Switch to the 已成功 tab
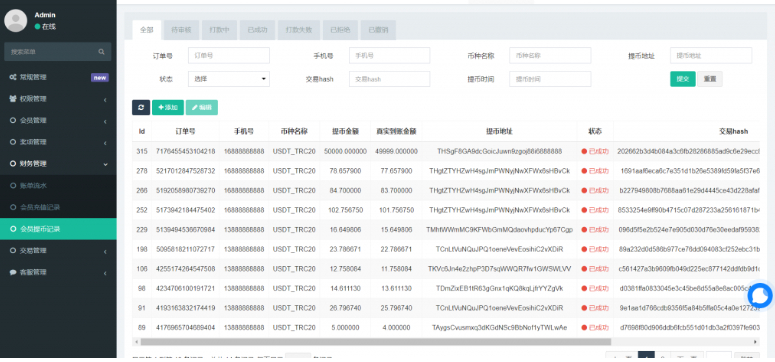 258,30
